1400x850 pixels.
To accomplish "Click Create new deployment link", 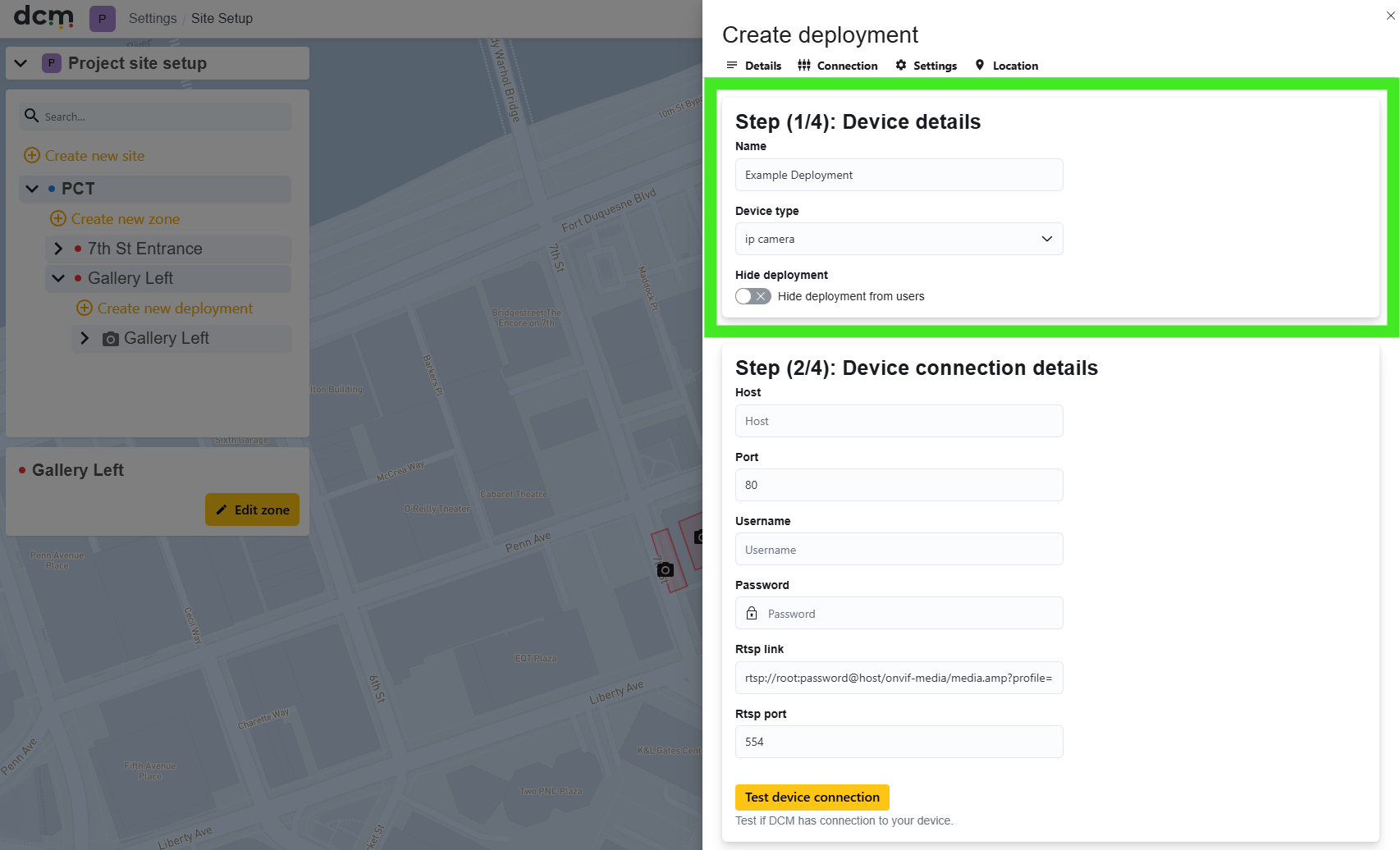I will point(175,308).
